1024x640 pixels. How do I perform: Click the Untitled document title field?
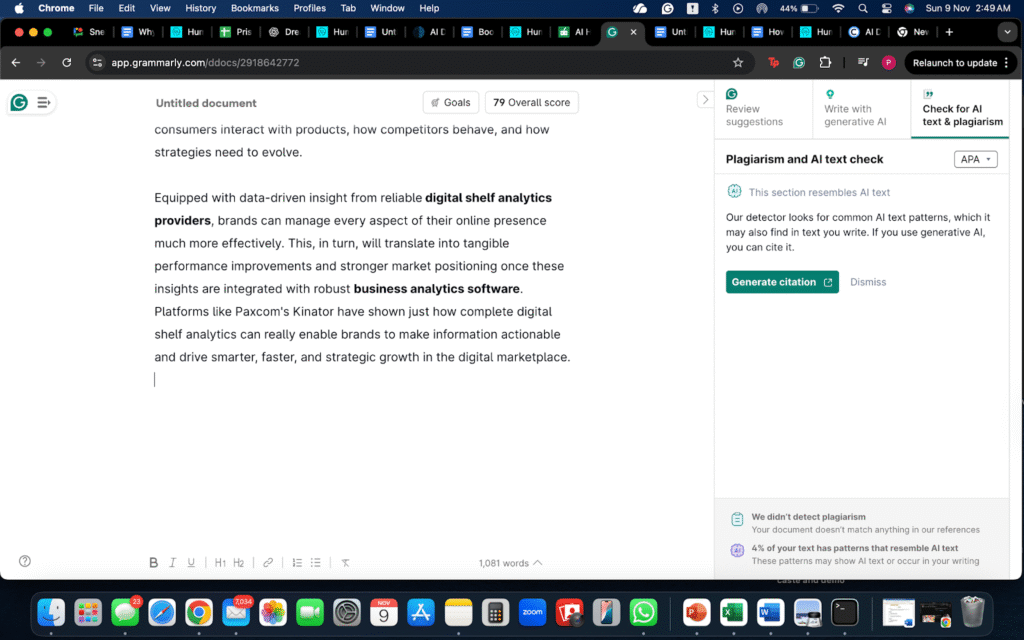click(x=206, y=103)
